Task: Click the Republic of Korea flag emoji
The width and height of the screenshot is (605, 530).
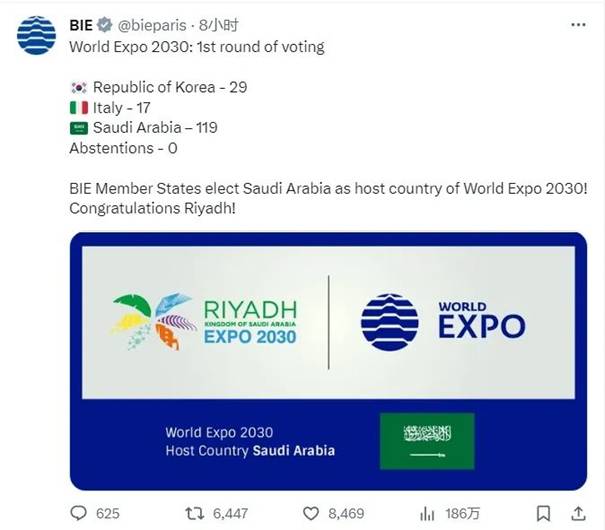Action: click(79, 88)
